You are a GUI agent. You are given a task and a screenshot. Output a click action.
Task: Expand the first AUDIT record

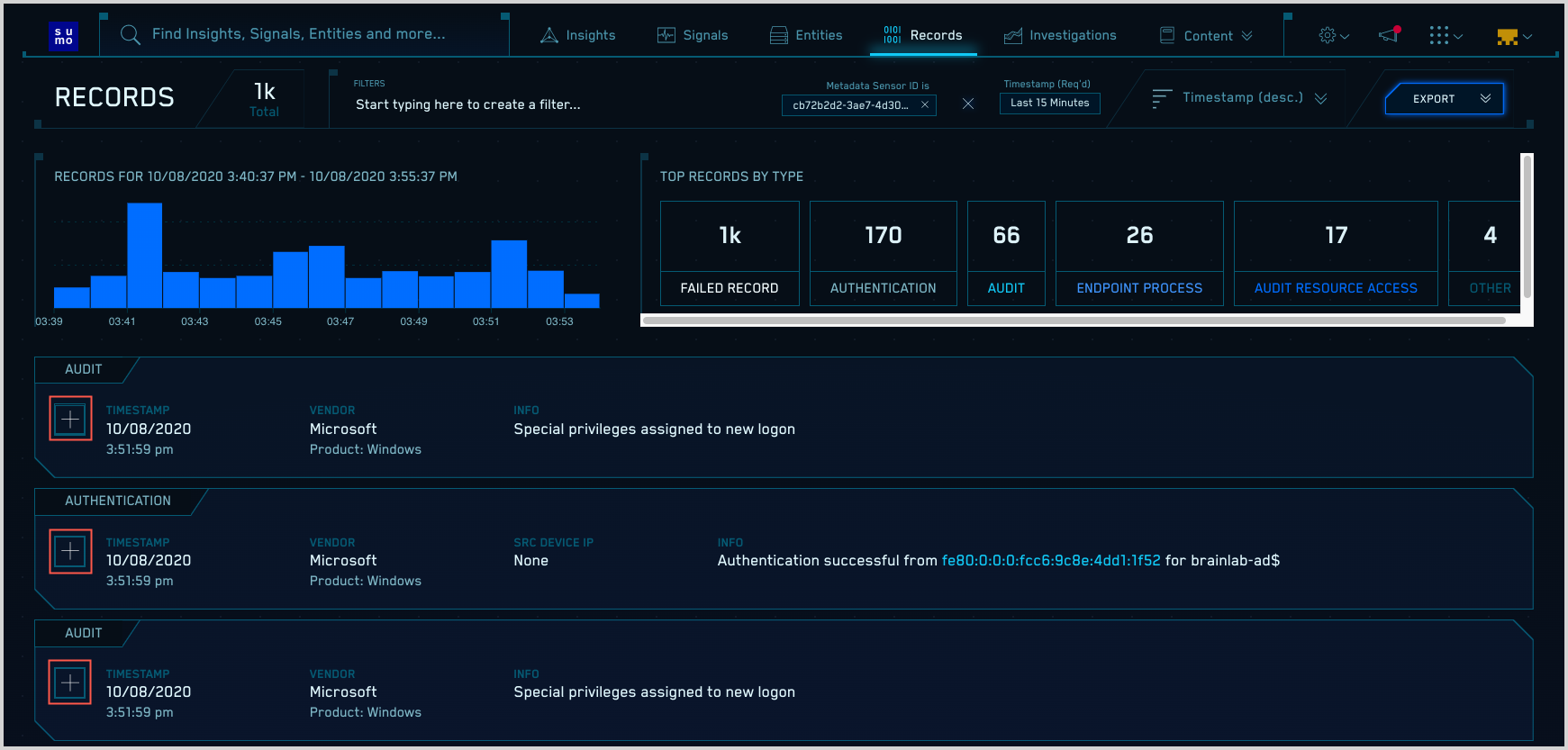tap(70, 419)
